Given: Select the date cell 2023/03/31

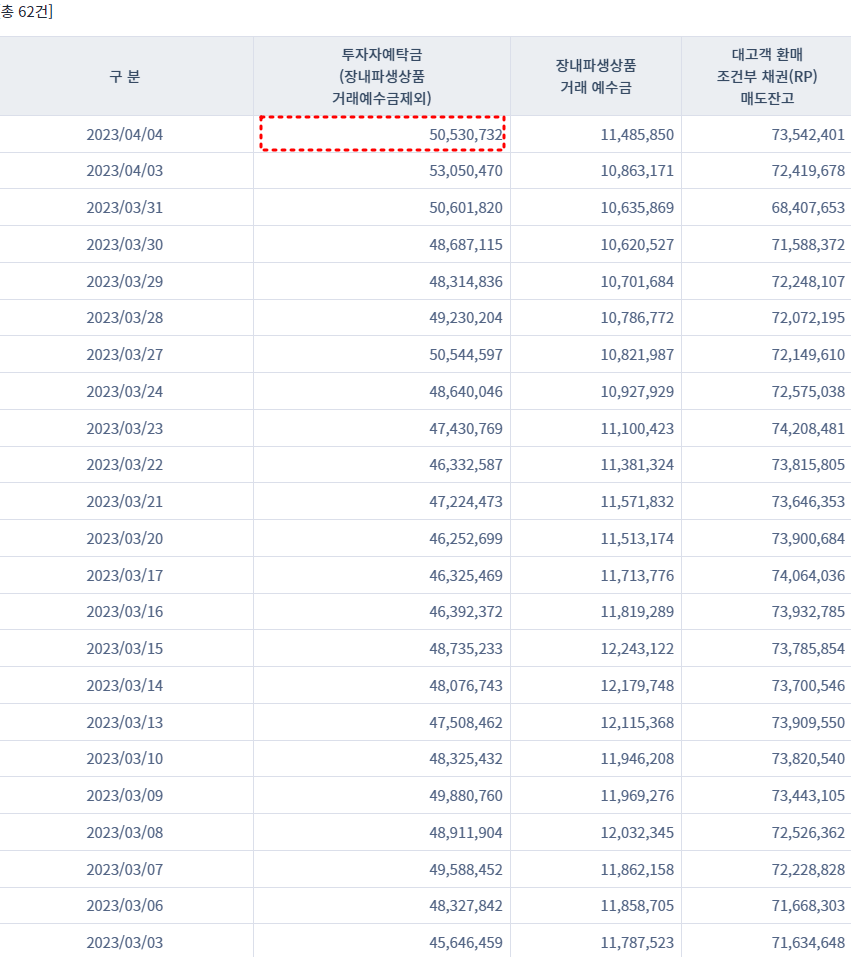Looking at the screenshot, I should 125,208.
